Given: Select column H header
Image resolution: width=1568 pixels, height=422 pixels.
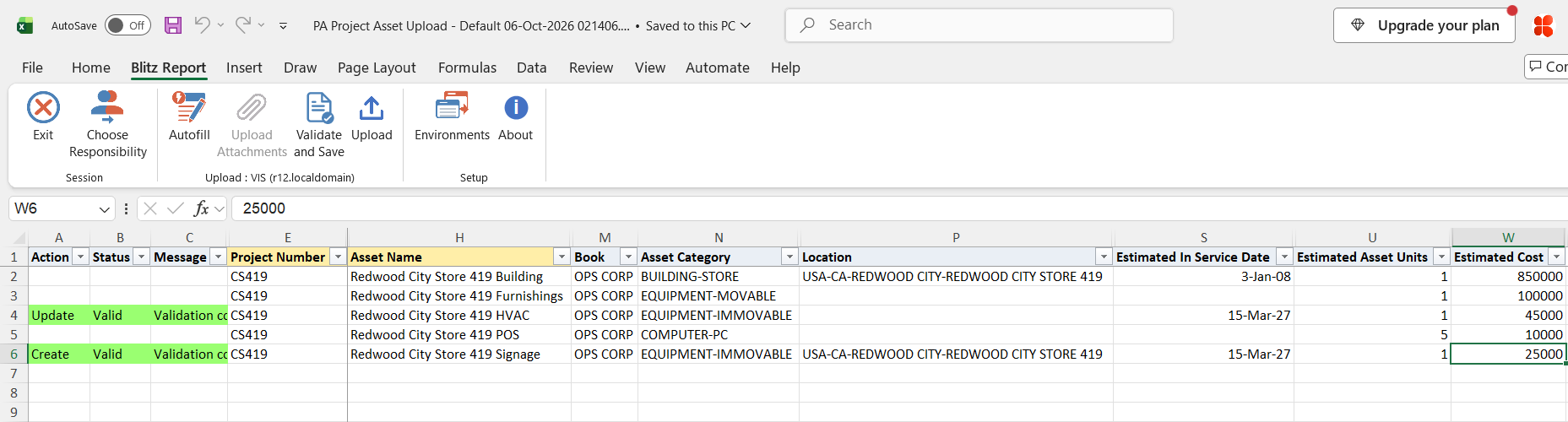Looking at the screenshot, I should pyautogui.click(x=459, y=238).
